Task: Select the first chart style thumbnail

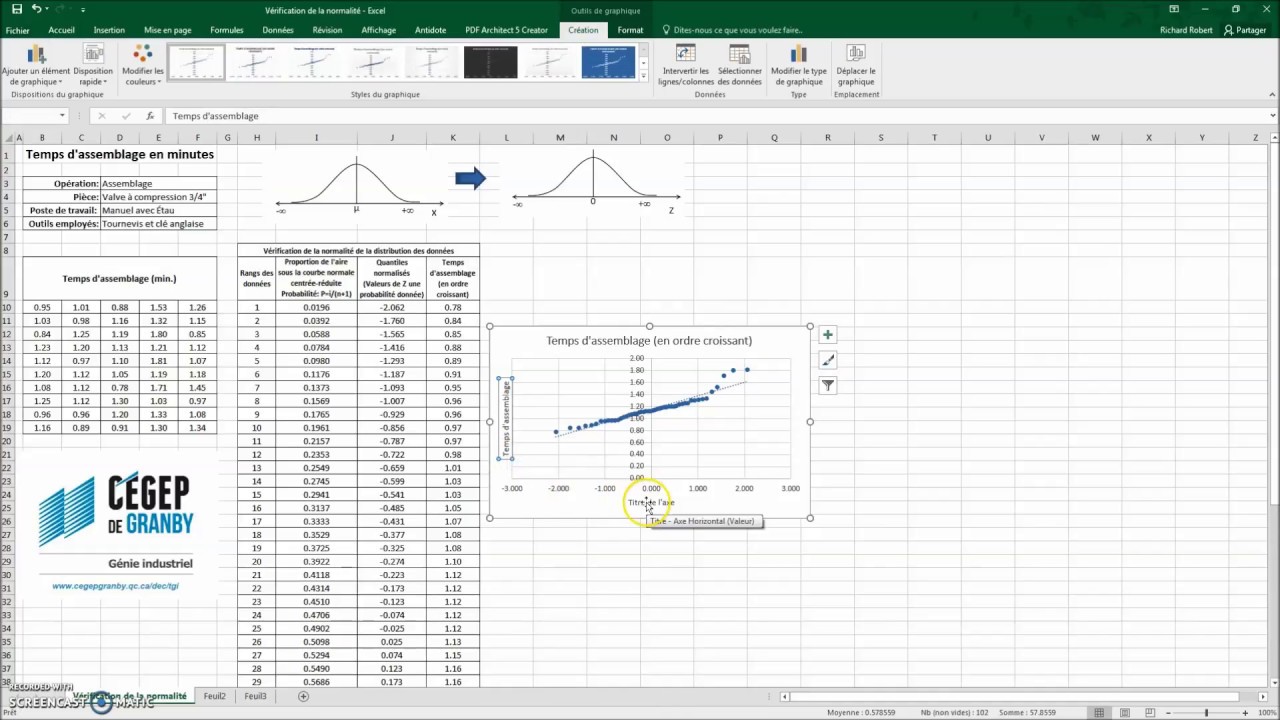Action: 195,63
